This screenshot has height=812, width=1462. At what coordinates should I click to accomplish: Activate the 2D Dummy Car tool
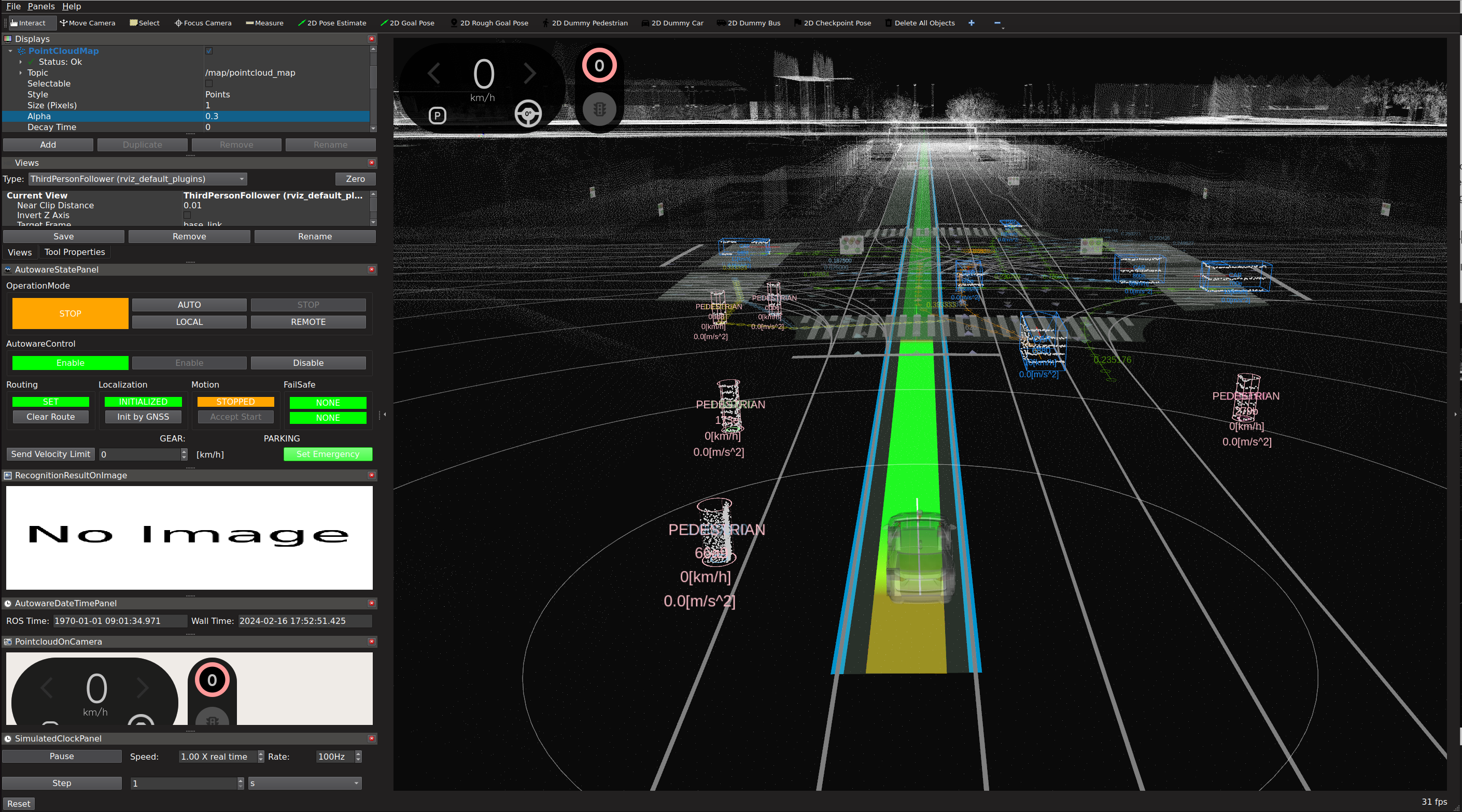(672, 23)
